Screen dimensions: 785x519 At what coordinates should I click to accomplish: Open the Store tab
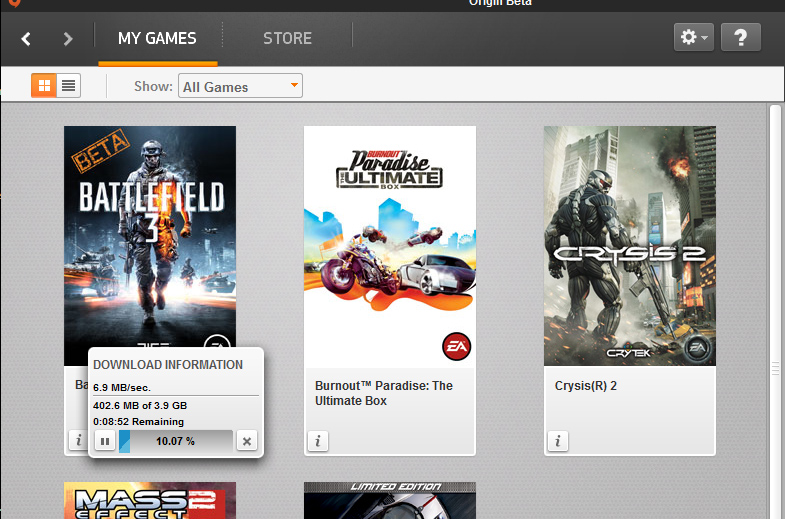coord(287,39)
